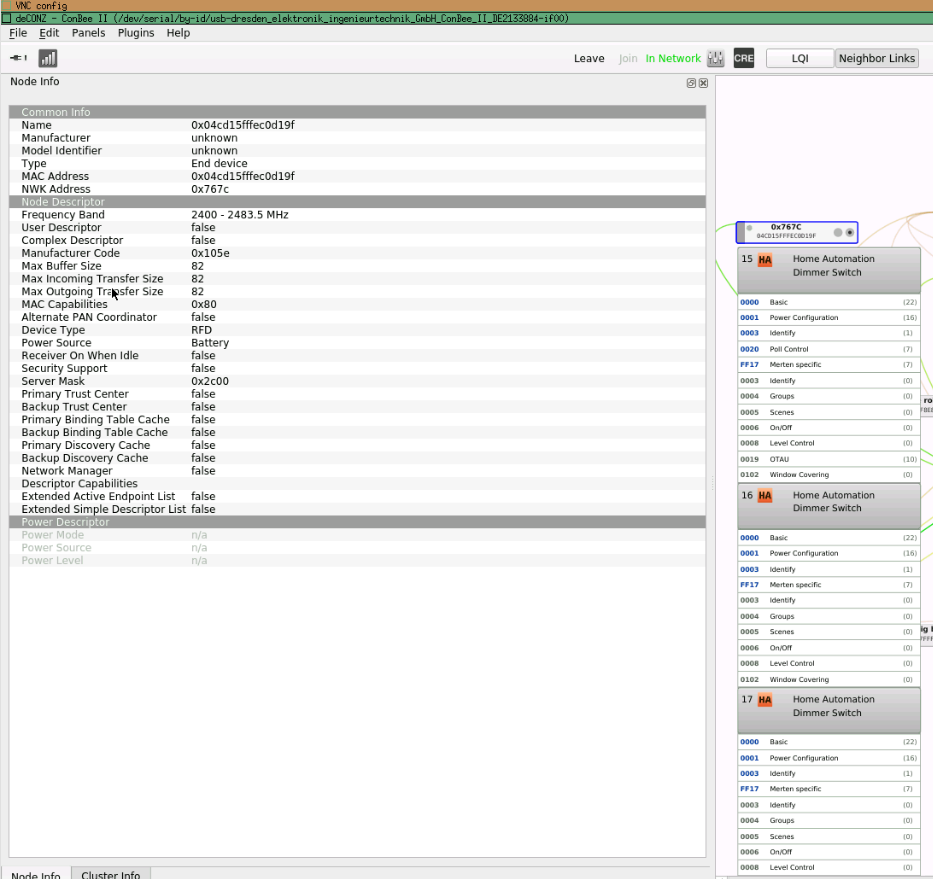The width and height of the screenshot is (933, 879).
Task: Click the In Network status label
Action: 673,58
